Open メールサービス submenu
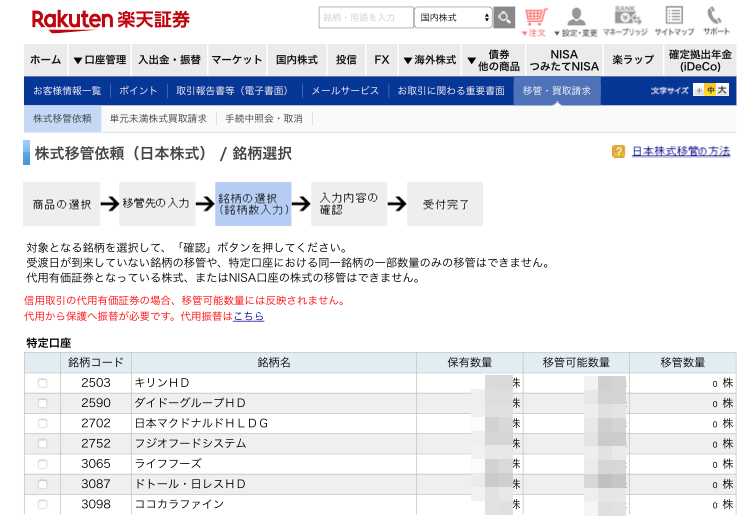This screenshot has height=527, width=756. (x=345, y=91)
